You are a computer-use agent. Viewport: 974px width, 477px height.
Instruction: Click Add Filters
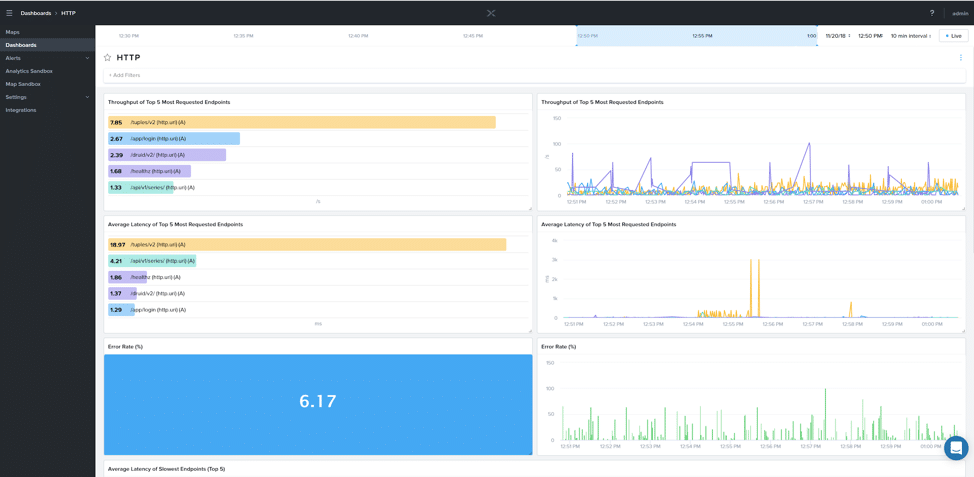click(125, 75)
